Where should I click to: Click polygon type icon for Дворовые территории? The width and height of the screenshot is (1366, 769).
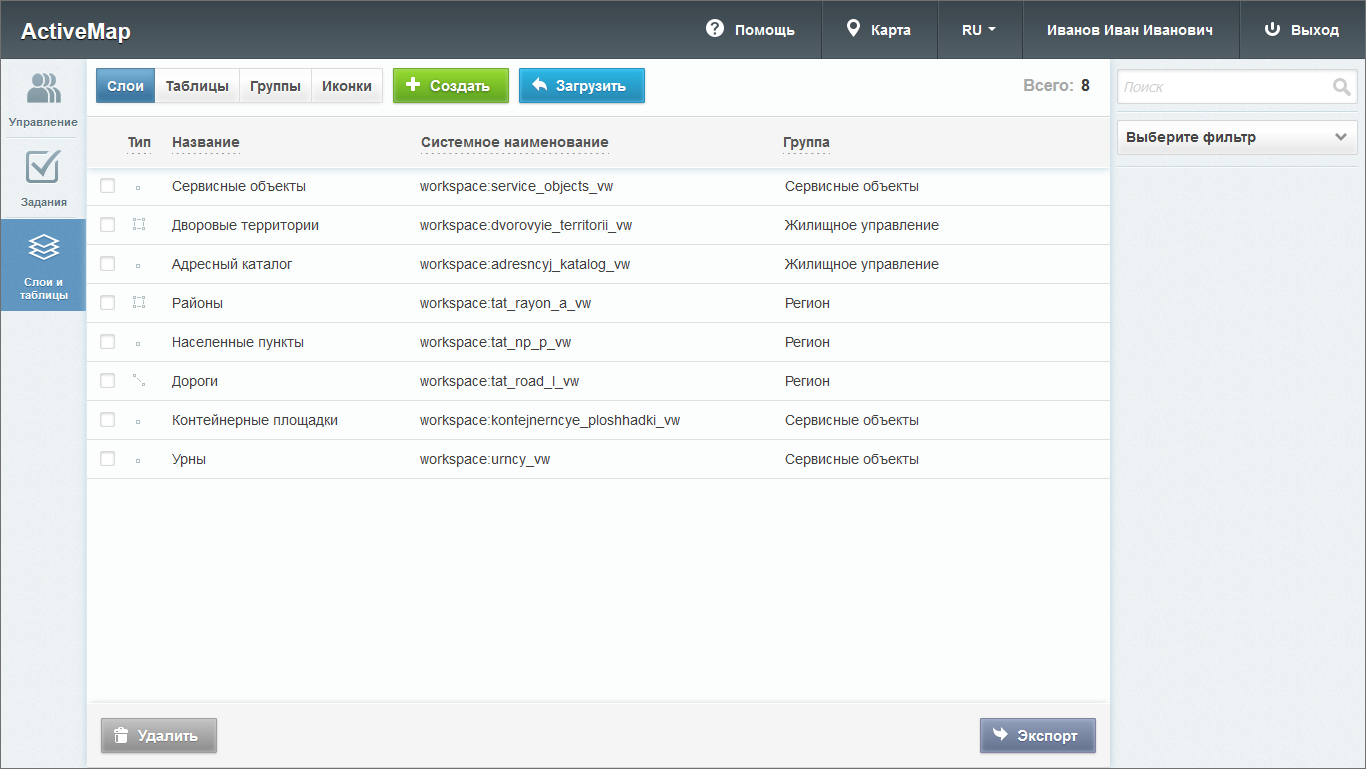point(139,225)
